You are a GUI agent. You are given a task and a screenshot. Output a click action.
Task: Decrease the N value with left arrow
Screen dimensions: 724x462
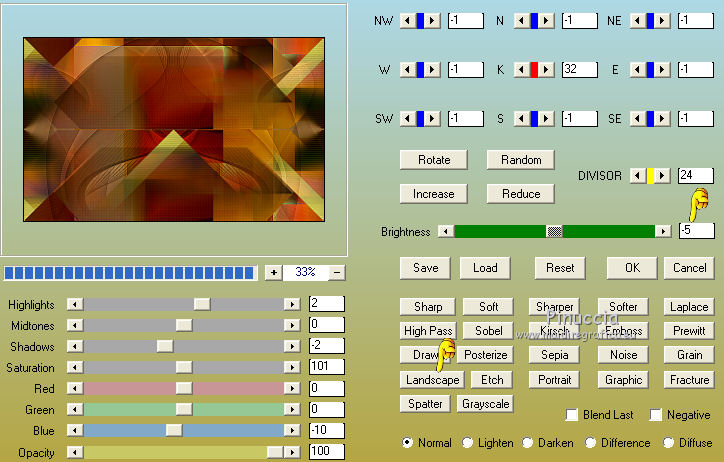point(521,21)
